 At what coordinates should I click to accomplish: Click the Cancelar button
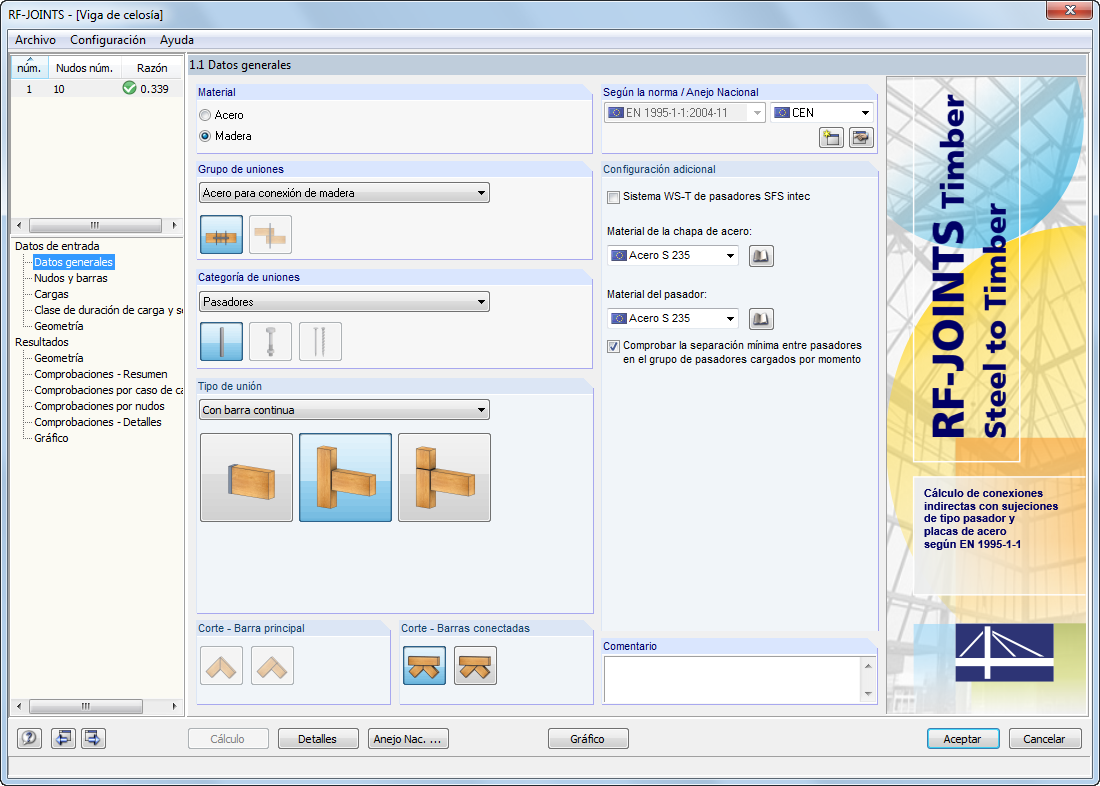[1045, 739]
